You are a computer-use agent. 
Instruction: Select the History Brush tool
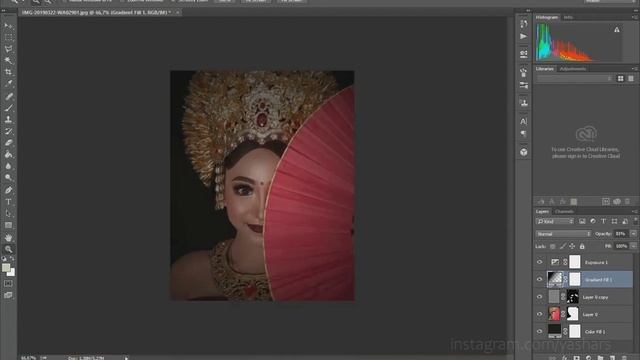(8, 131)
